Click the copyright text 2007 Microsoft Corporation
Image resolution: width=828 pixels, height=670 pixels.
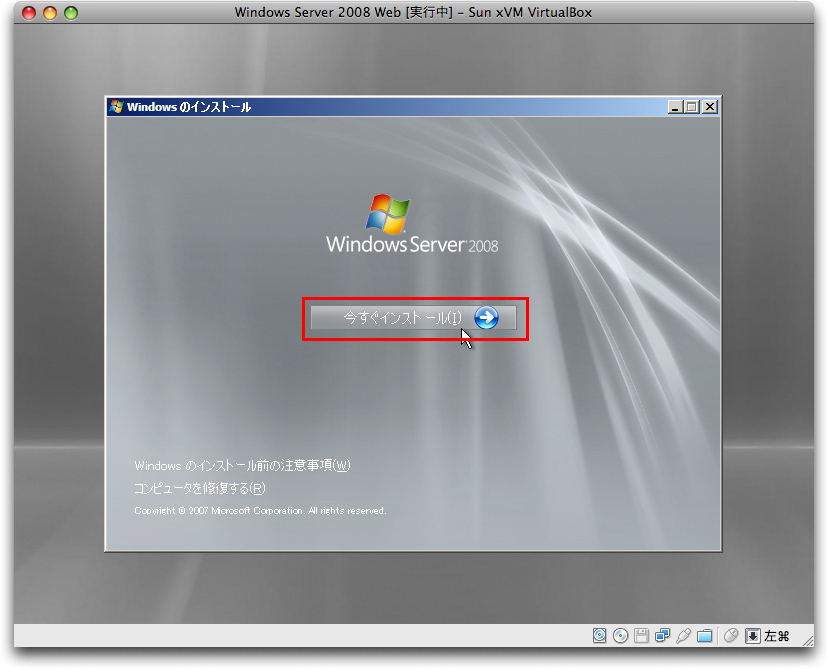260,511
